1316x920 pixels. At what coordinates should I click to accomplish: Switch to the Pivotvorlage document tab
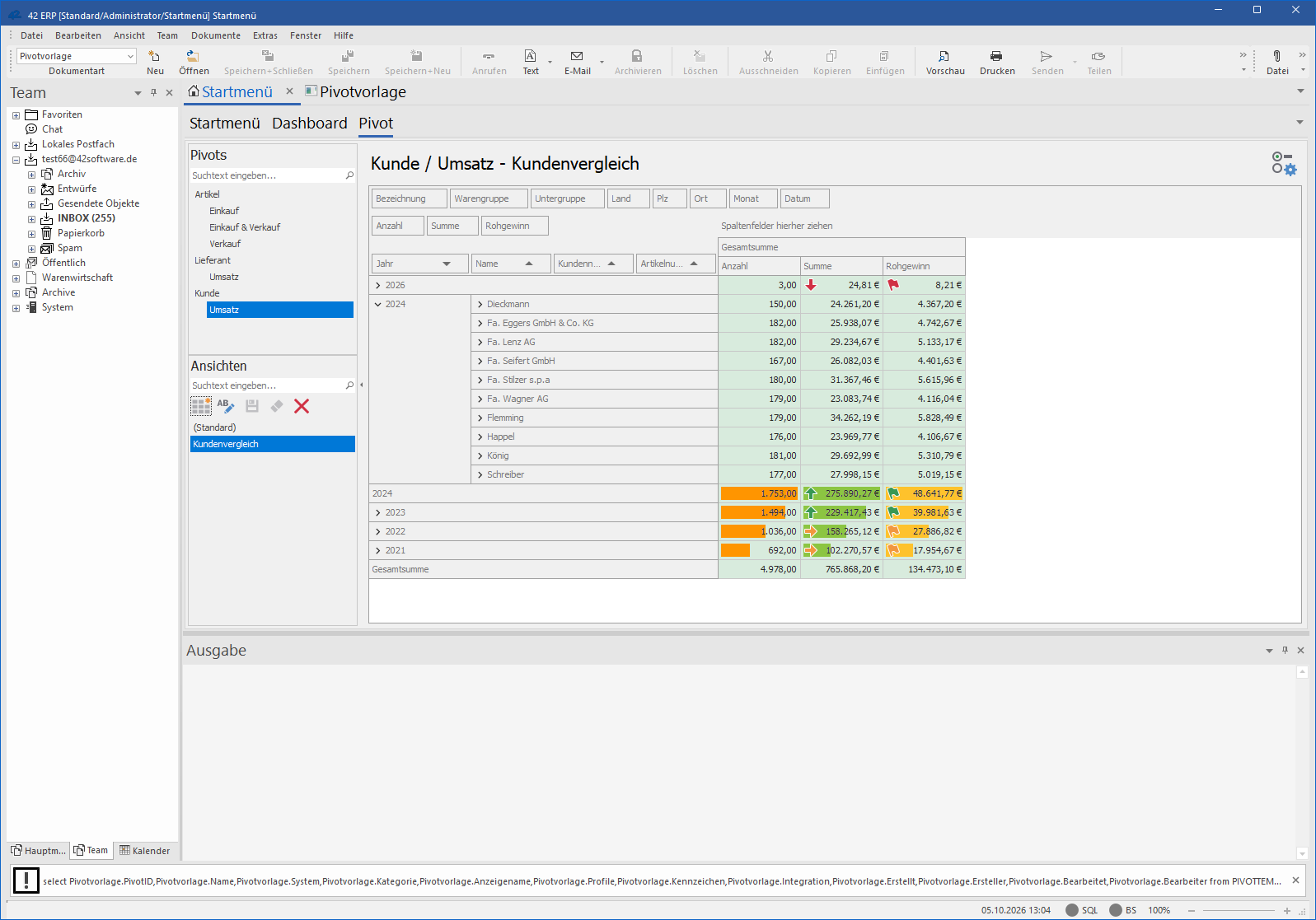click(x=355, y=91)
